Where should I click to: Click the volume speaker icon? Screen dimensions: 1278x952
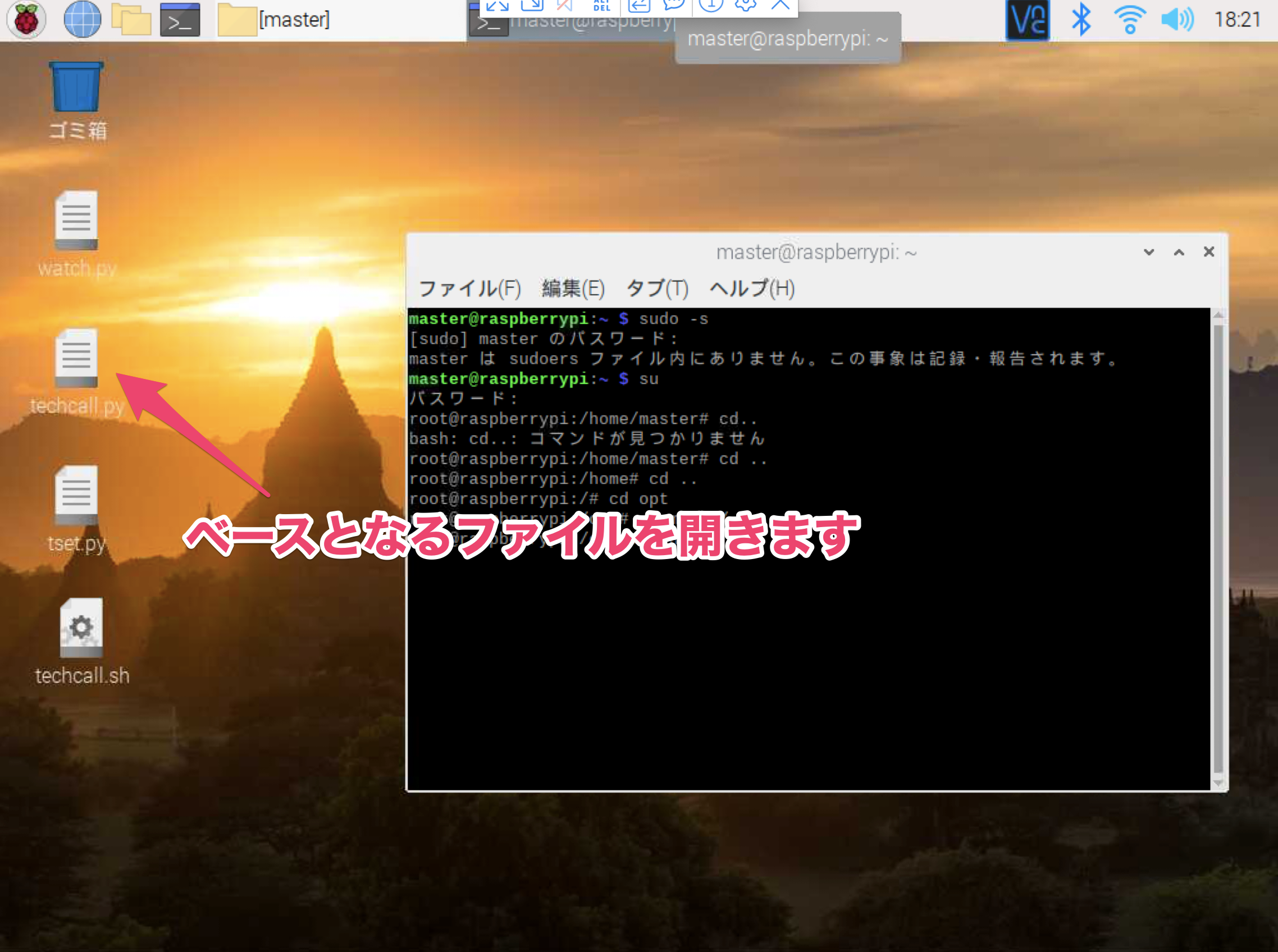click(1176, 20)
